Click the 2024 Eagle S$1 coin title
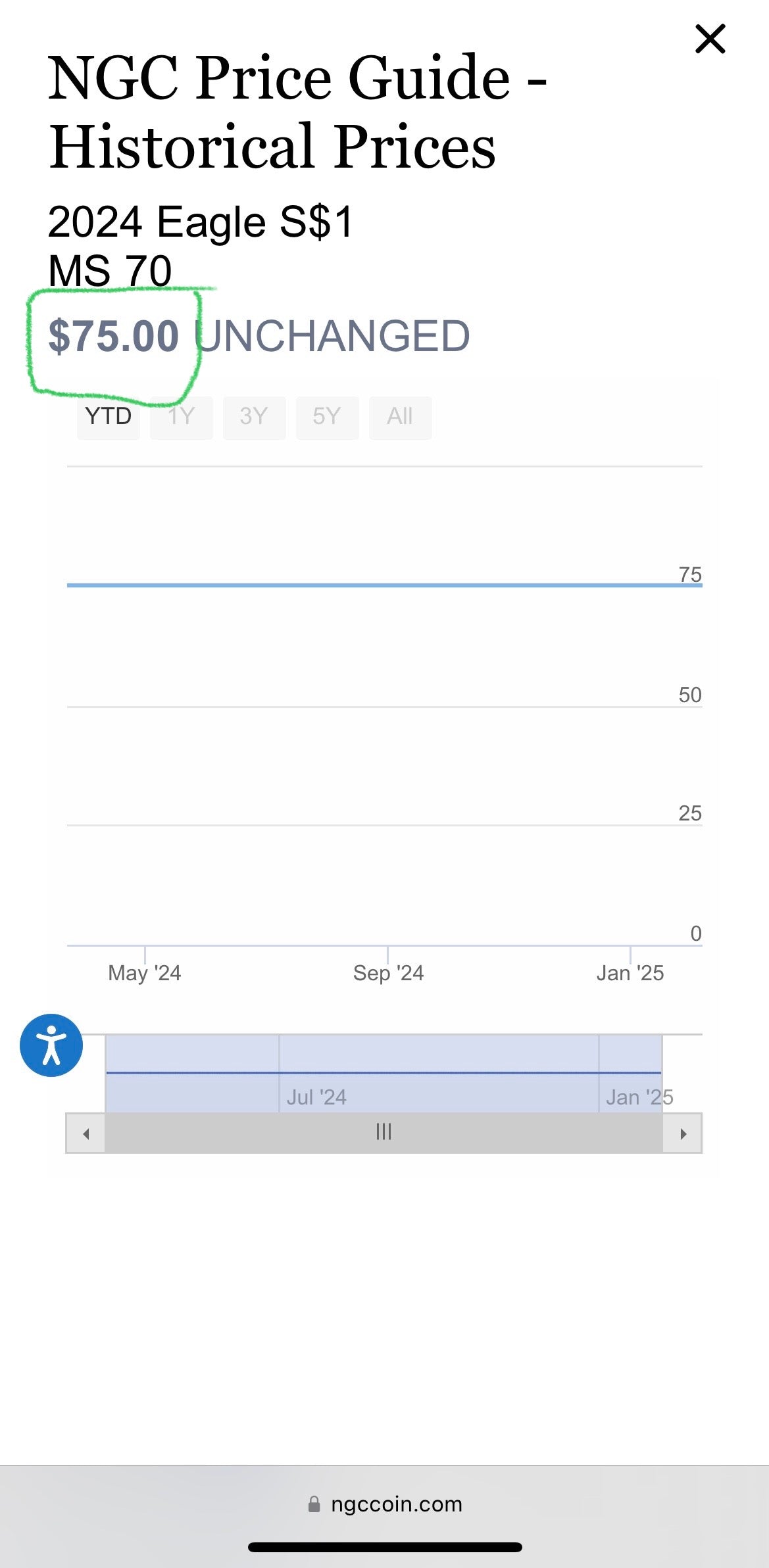 (201, 222)
